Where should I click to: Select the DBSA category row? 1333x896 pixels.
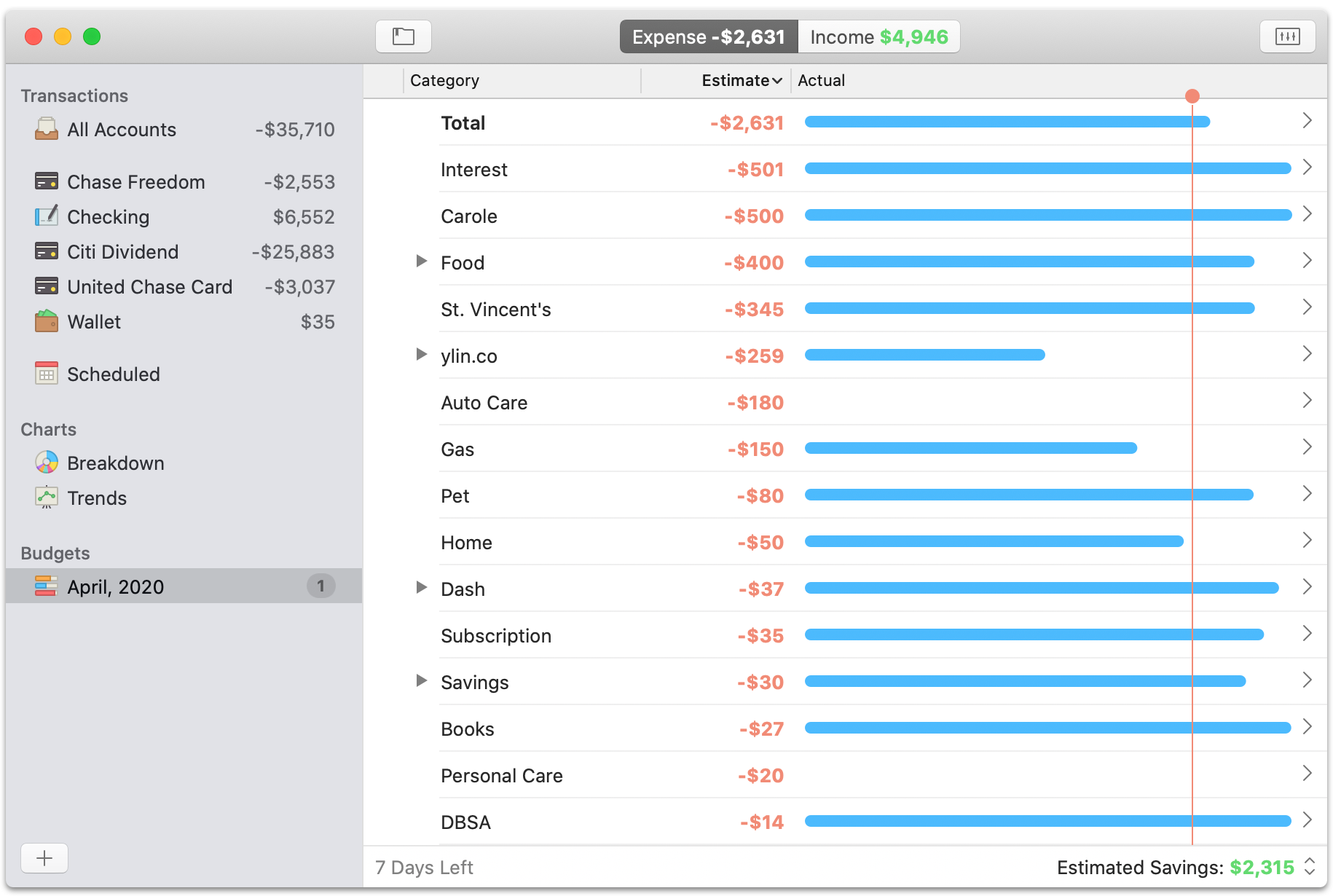(x=845, y=822)
